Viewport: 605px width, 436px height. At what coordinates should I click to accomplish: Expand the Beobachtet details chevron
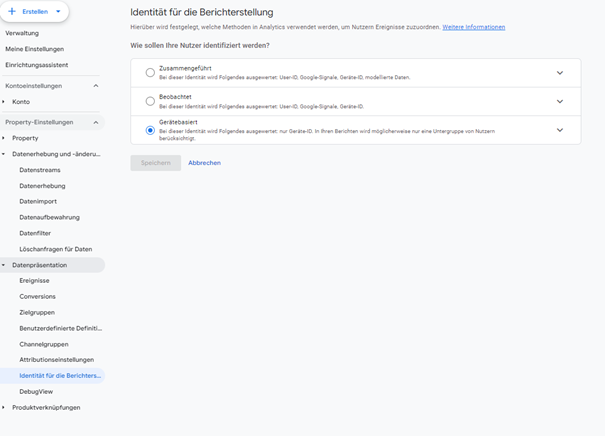pos(560,101)
